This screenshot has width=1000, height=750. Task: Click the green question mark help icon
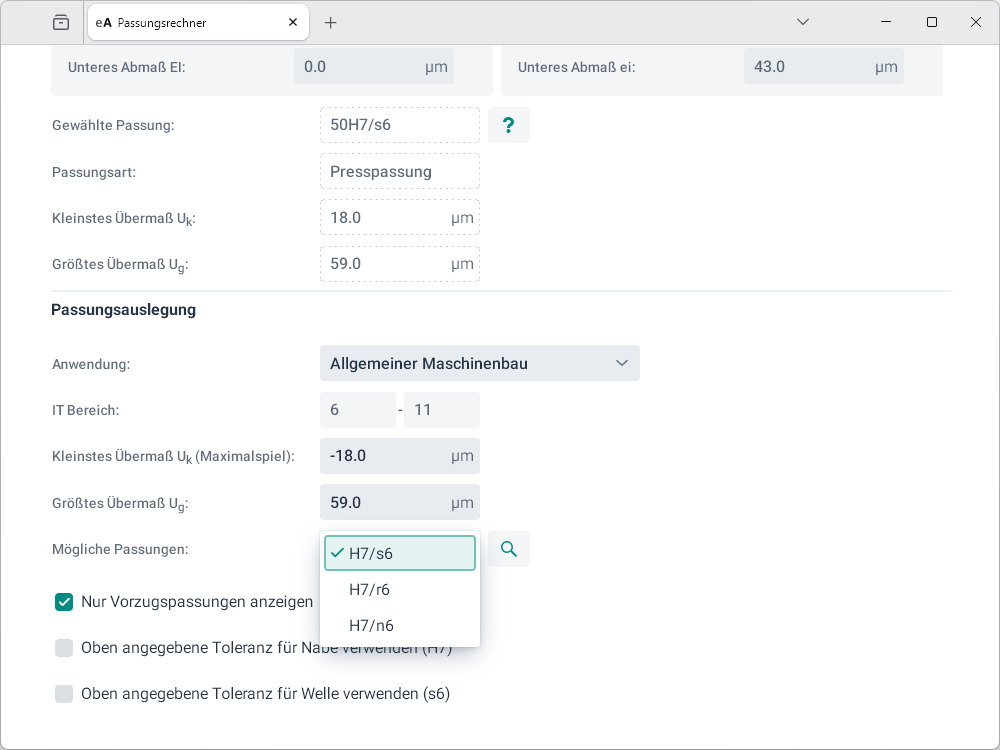pyautogui.click(x=508, y=125)
